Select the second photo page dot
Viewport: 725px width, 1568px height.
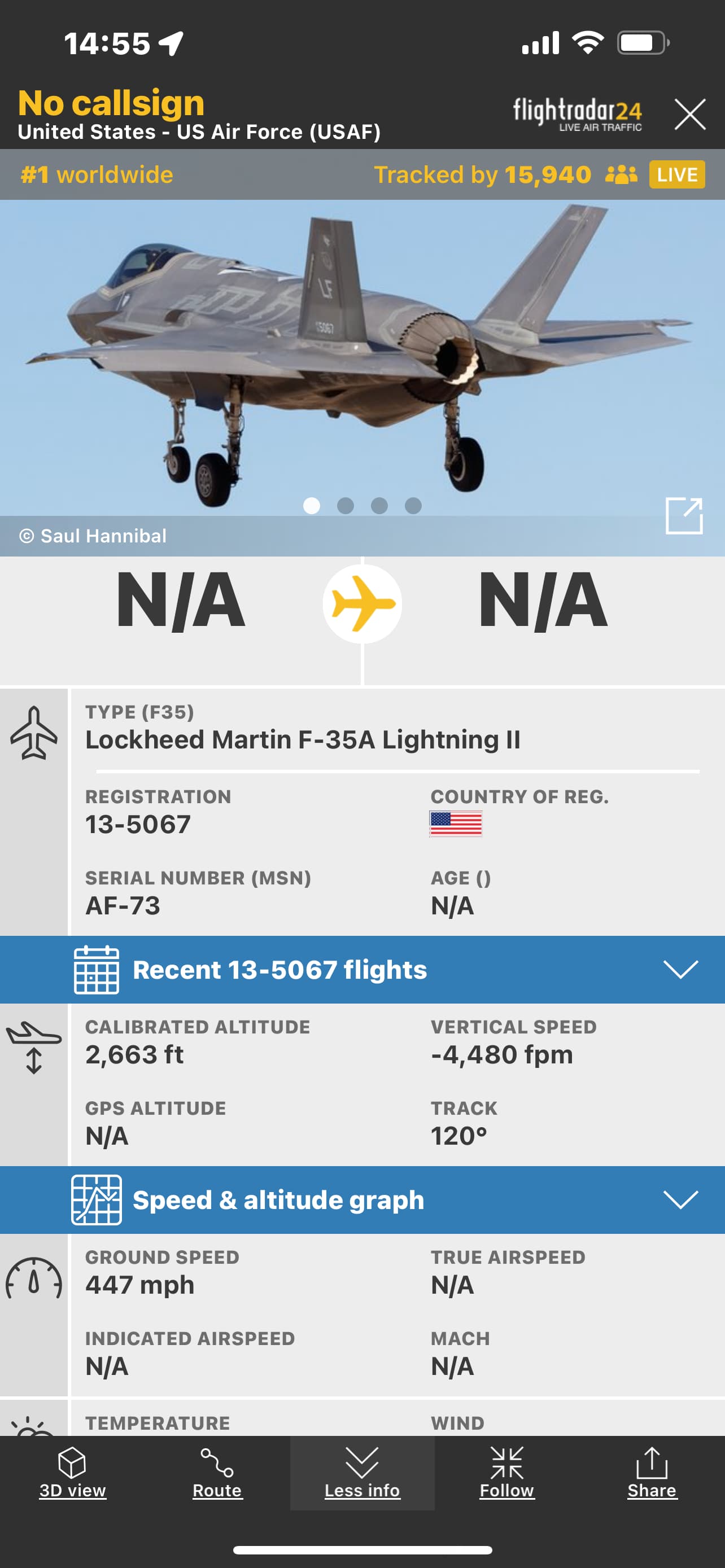tap(345, 506)
